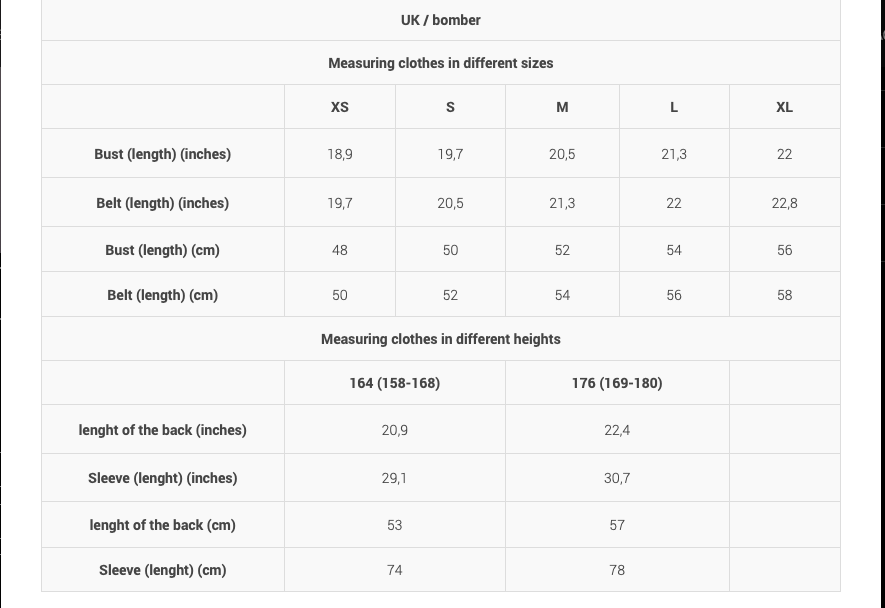Select the 58 belt cm value

(784, 295)
